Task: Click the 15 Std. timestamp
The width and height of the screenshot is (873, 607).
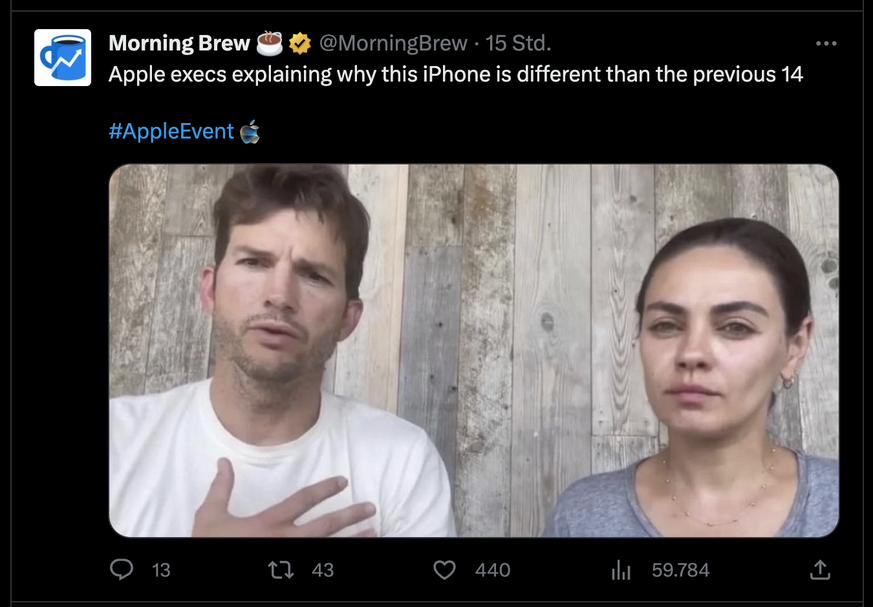Action: coord(518,43)
